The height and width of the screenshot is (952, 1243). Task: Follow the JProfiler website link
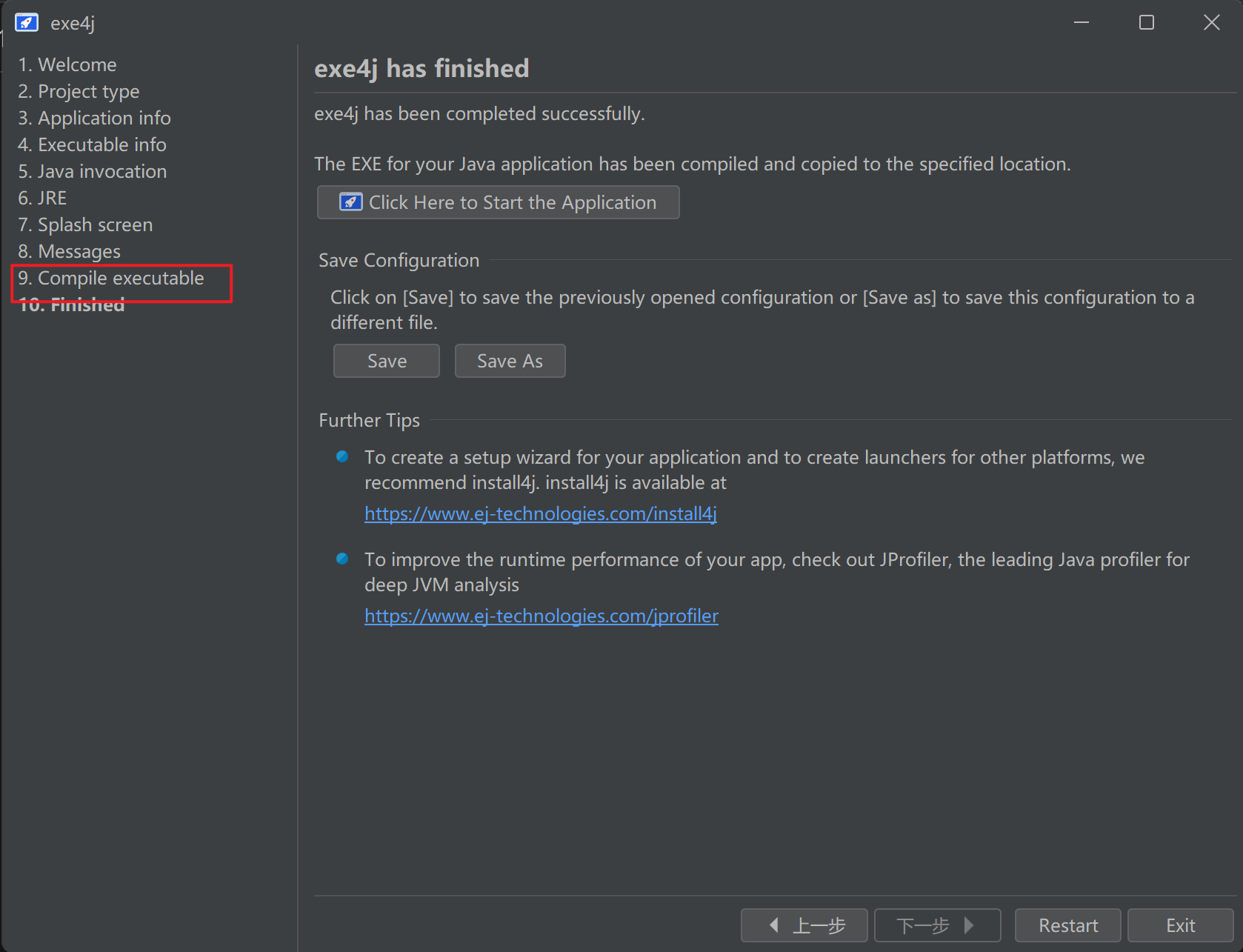click(x=541, y=616)
